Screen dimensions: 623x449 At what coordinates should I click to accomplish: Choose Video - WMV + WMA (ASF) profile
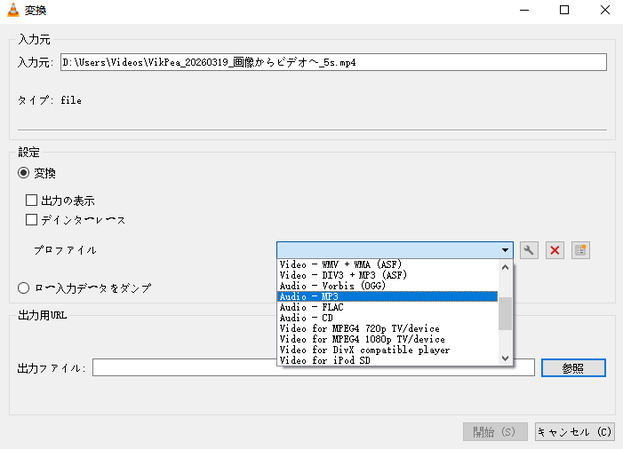(387, 264)
